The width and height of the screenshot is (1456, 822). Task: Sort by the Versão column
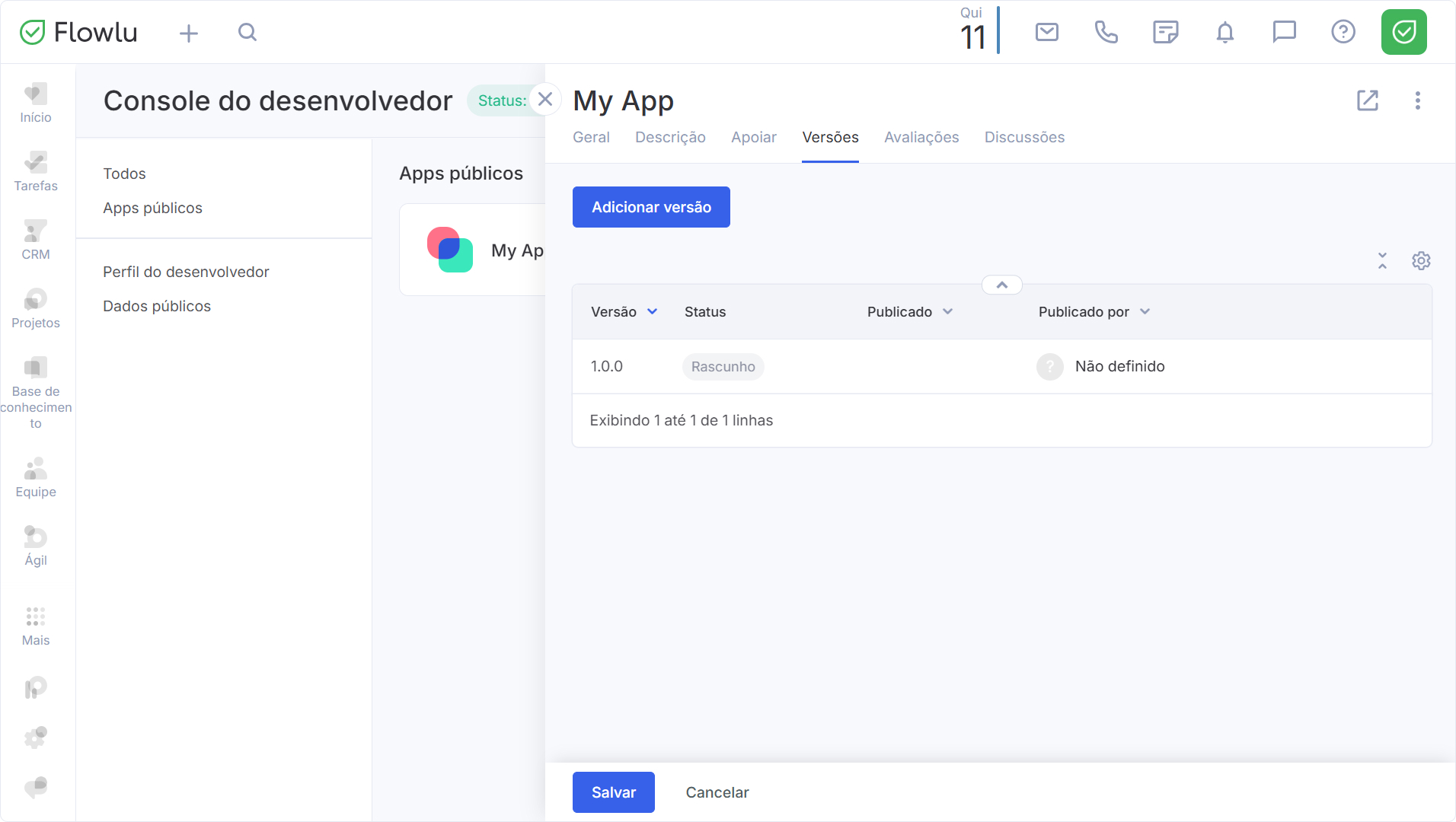tap(624, 311)
